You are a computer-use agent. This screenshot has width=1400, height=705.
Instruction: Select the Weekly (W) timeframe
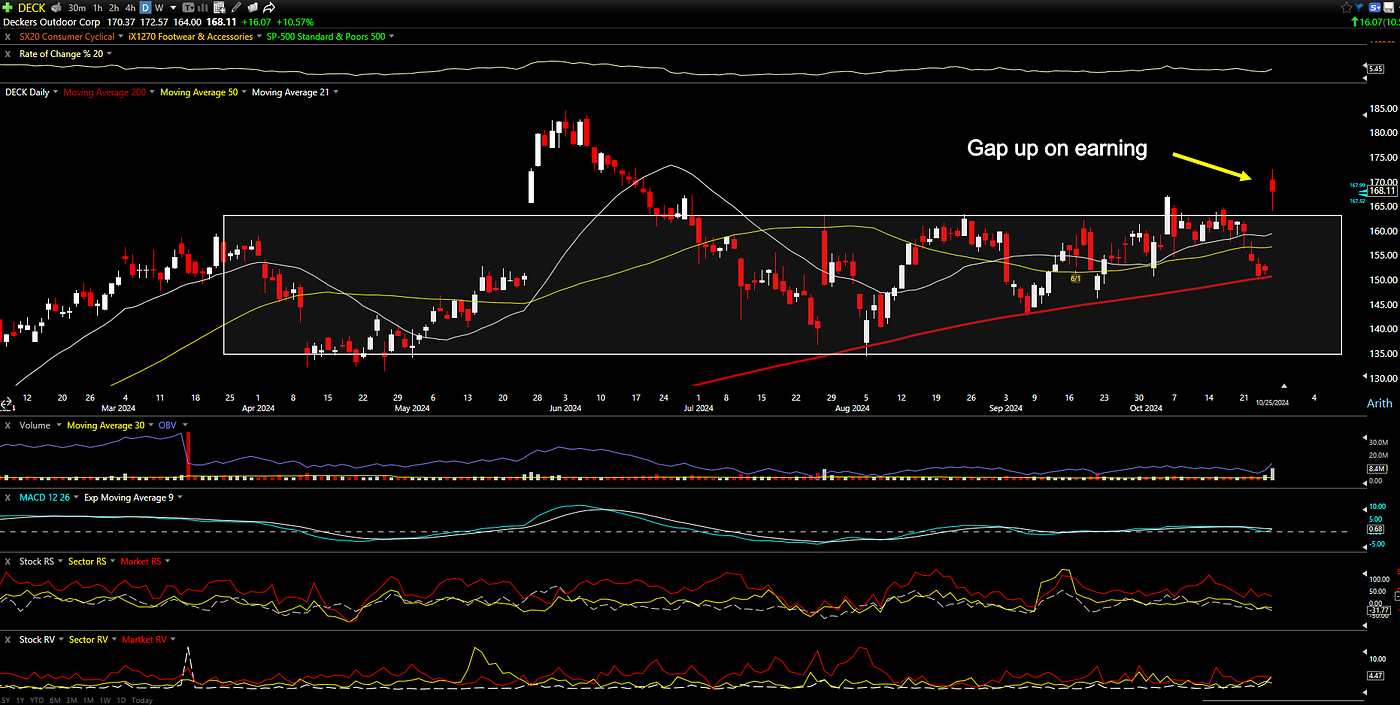coord(159,8)
